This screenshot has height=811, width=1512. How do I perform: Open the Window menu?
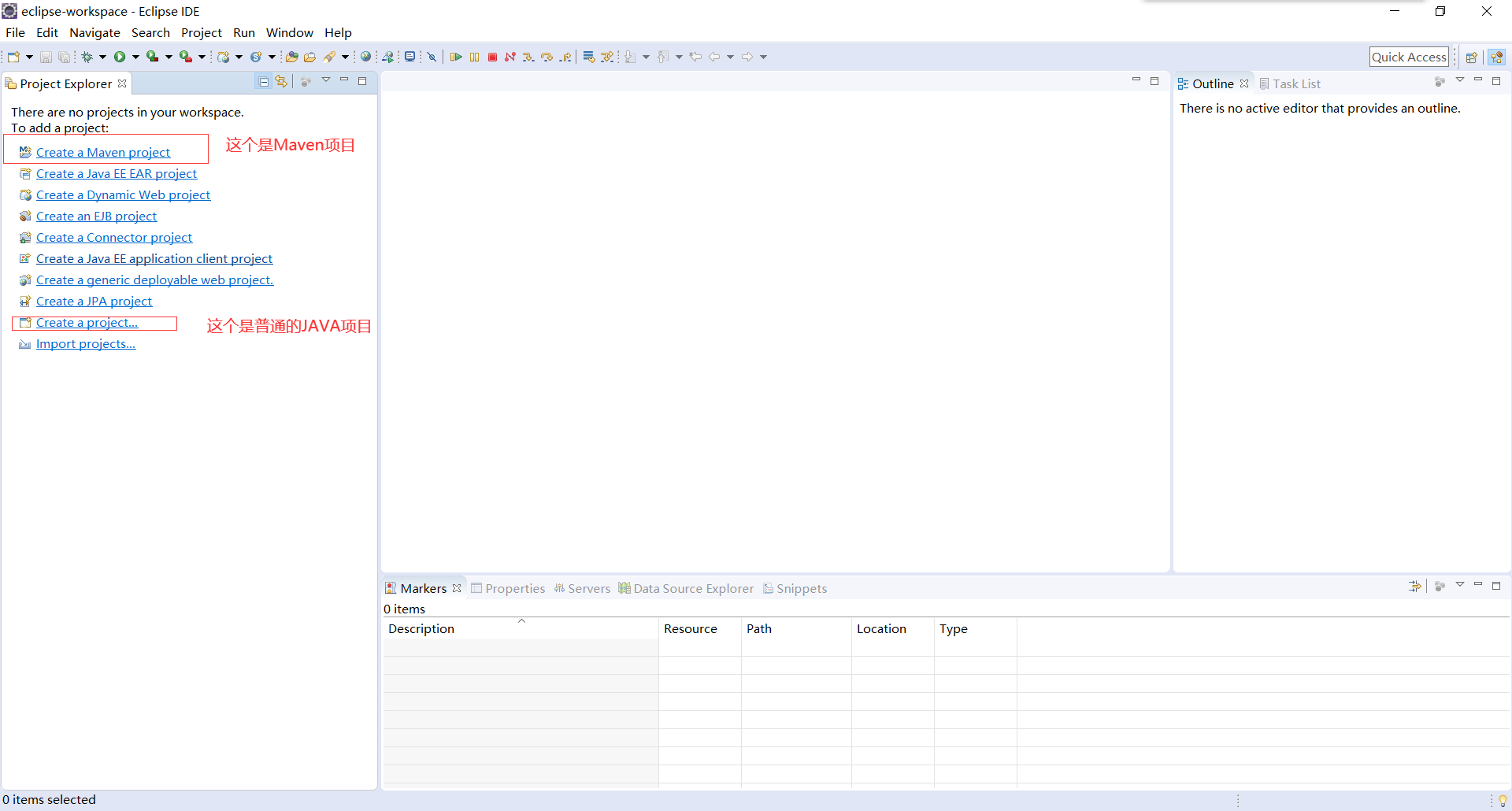click(290, 32)
